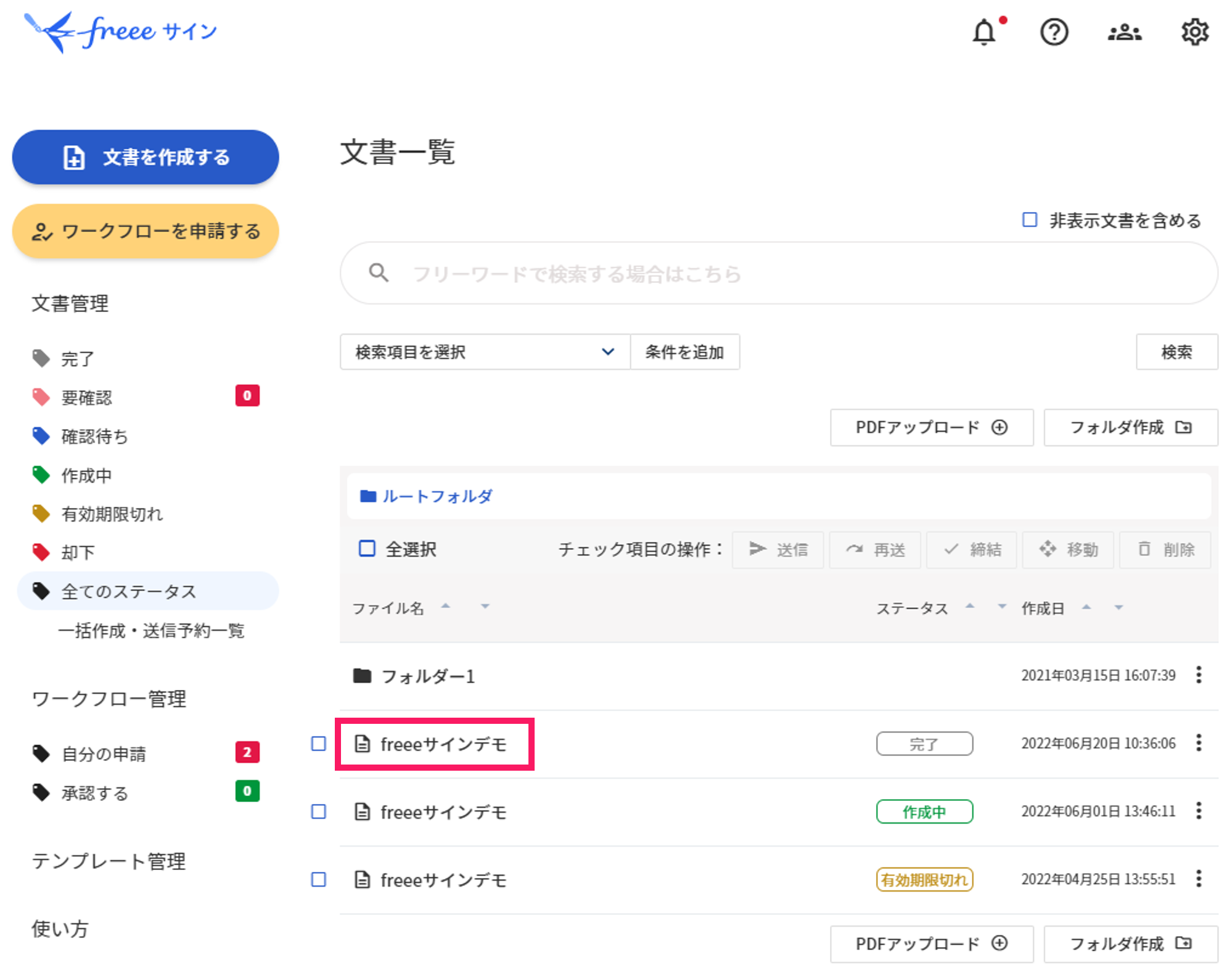Open menu for the 2022年06月01日 document row

click(1198, 811)
